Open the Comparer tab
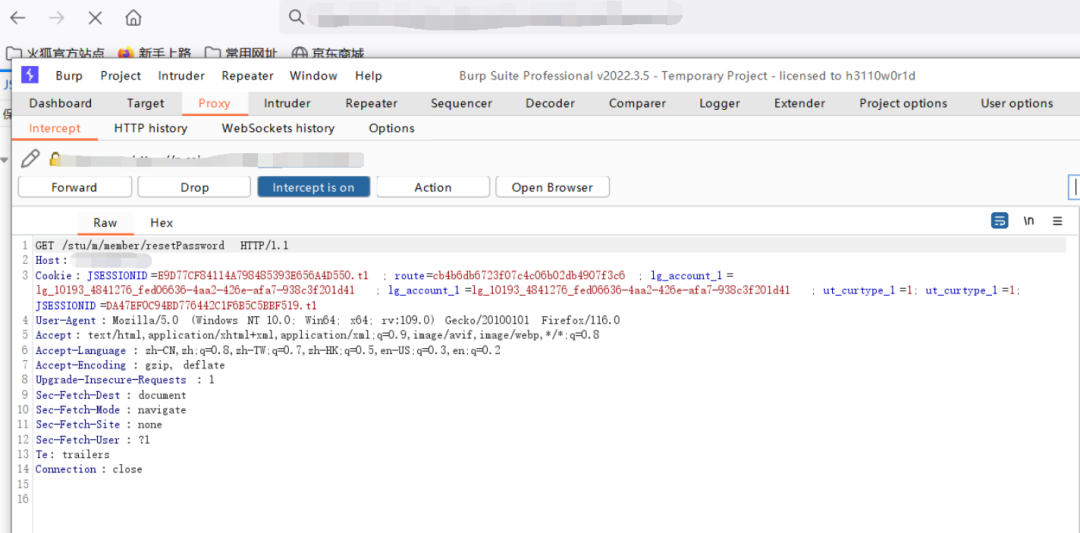 (x=637, y=103)
